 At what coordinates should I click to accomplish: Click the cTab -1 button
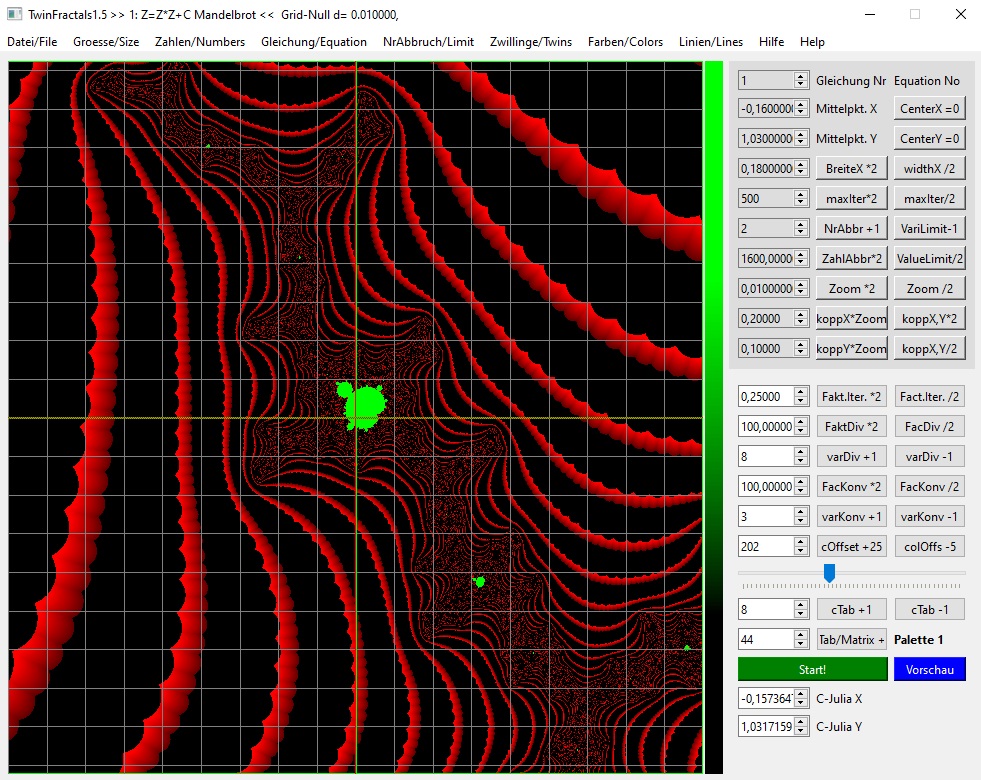coord(930,610)
